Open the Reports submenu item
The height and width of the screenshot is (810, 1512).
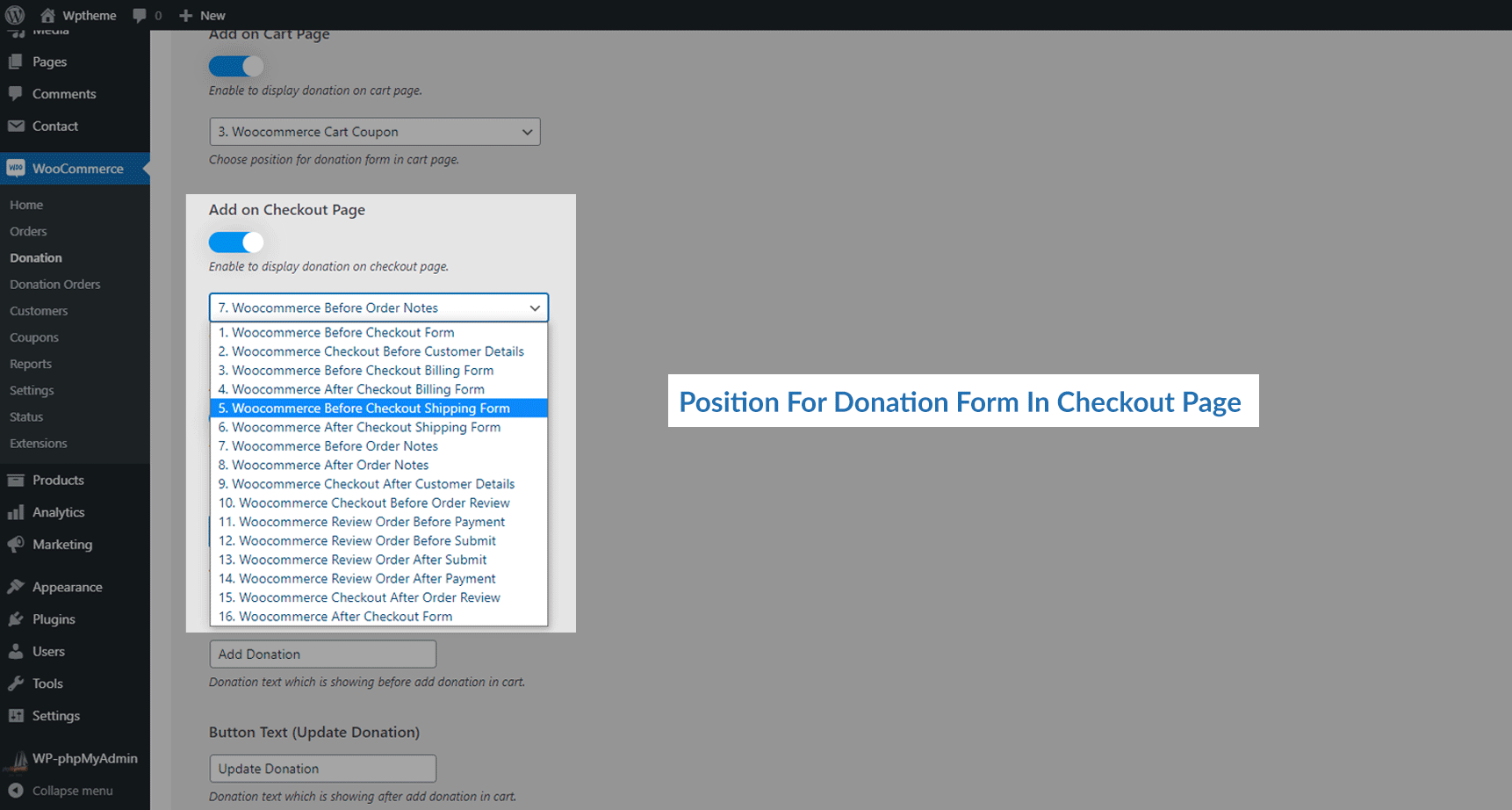31,364
